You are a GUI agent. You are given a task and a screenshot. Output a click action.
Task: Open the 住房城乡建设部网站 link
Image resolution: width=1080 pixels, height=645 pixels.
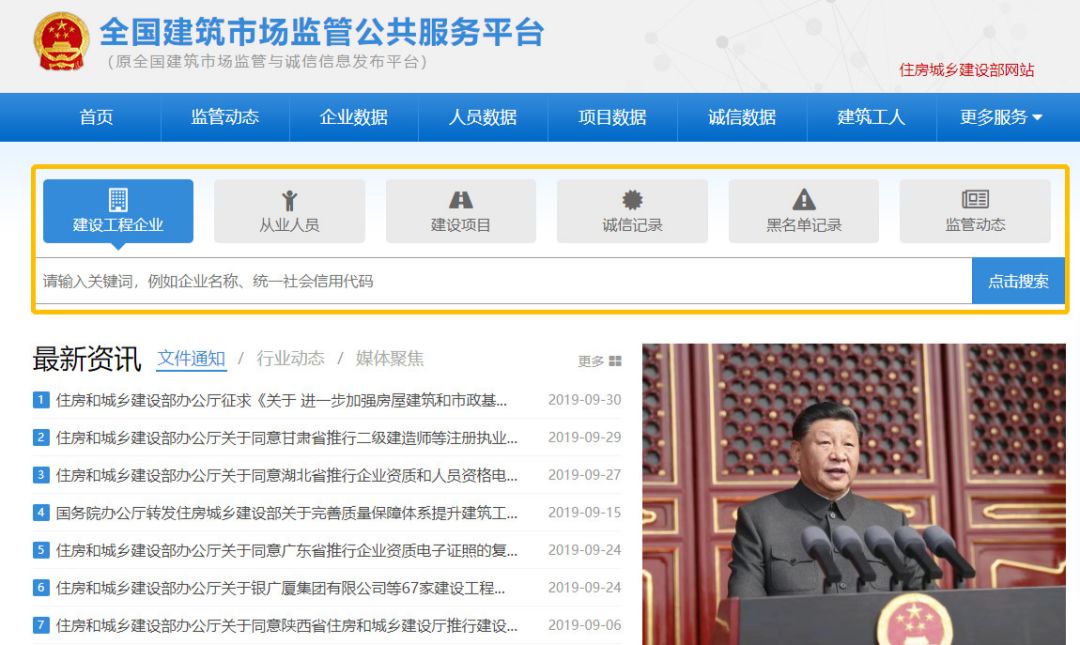coord(966,70)
